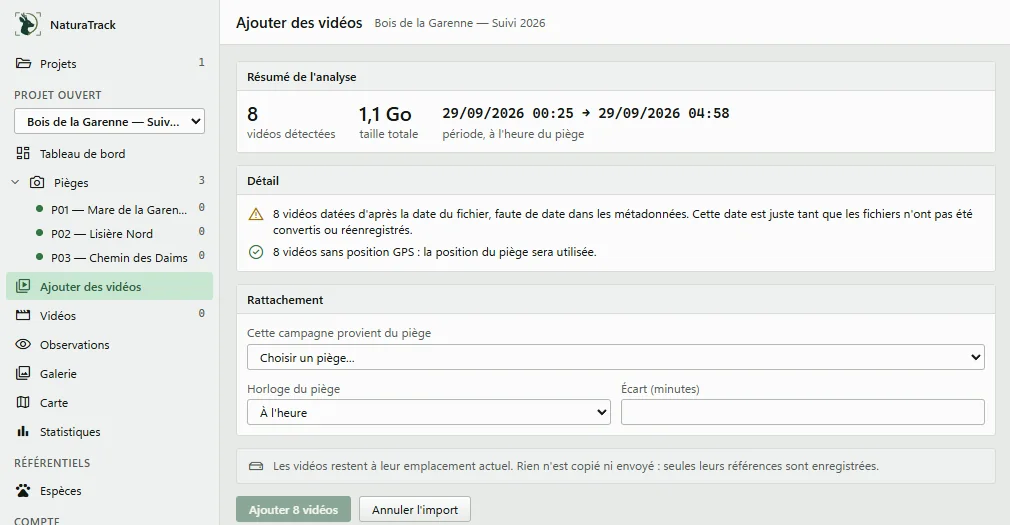Click the 'PROJET OUVERT' section label

58,95
